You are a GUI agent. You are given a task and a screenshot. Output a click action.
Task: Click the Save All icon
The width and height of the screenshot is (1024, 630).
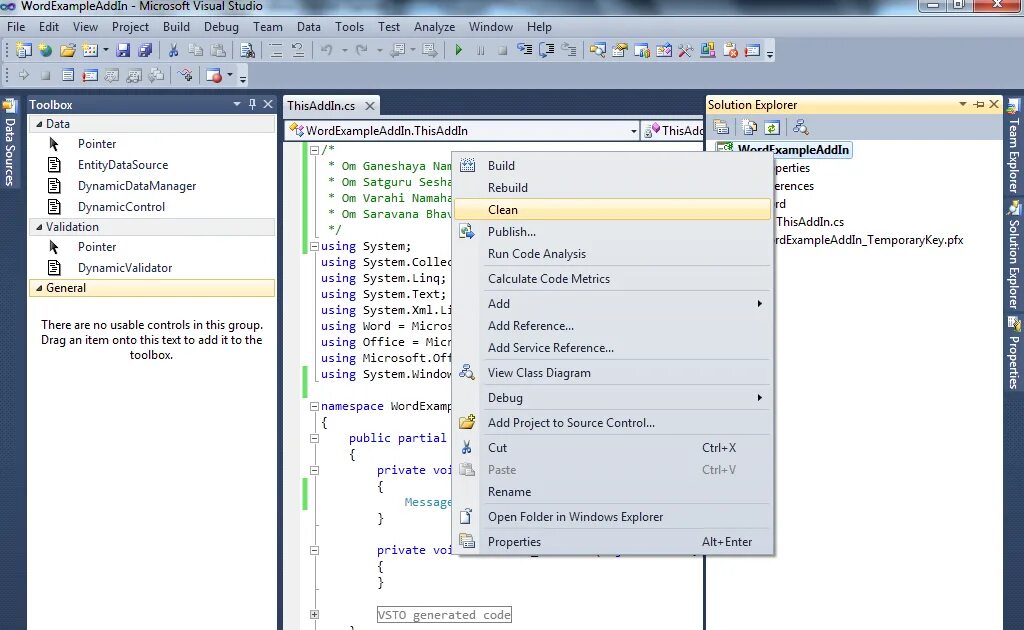tap(145, 50)
